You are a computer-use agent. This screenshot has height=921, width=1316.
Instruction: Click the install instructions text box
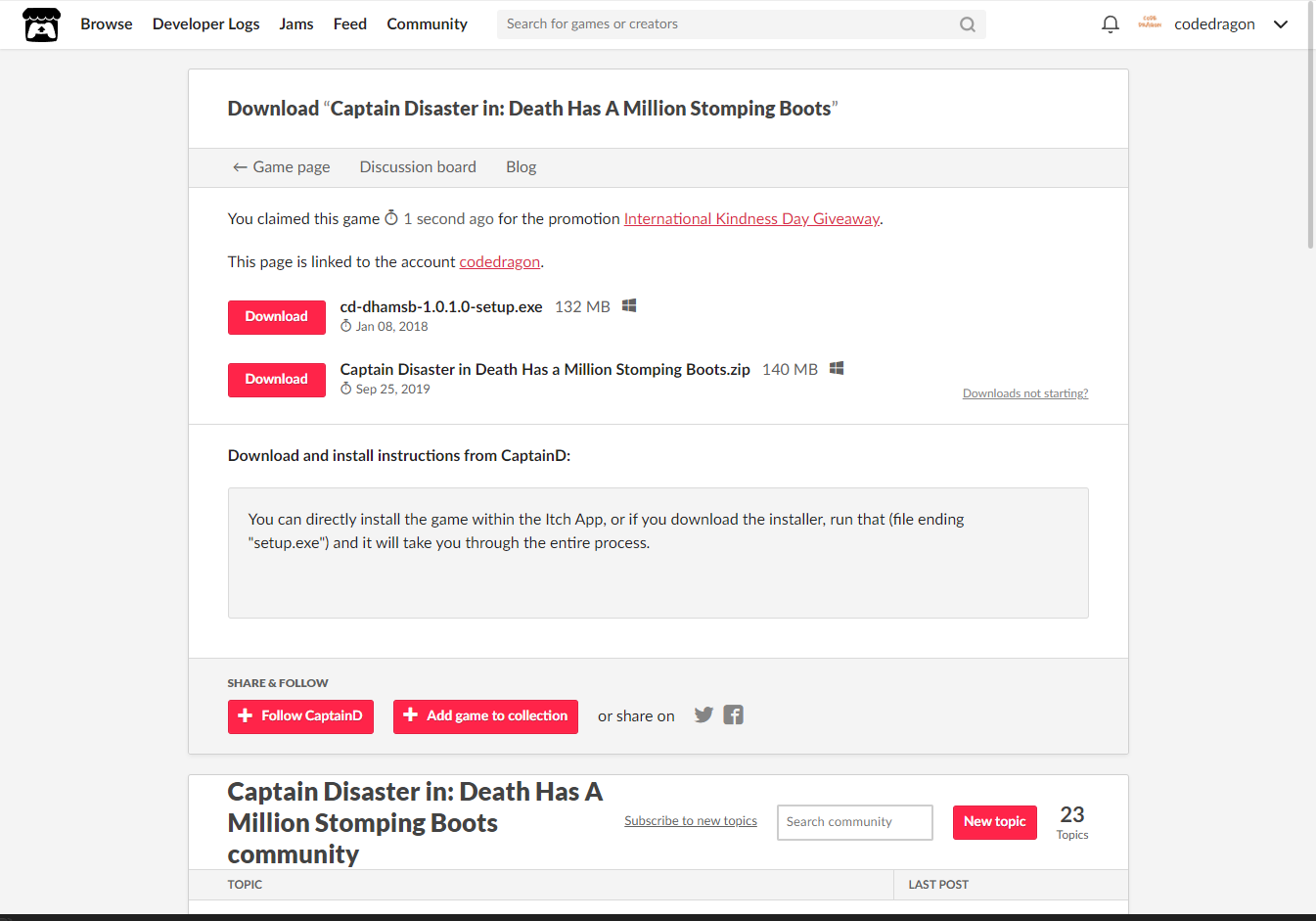[x=658, y=553]
